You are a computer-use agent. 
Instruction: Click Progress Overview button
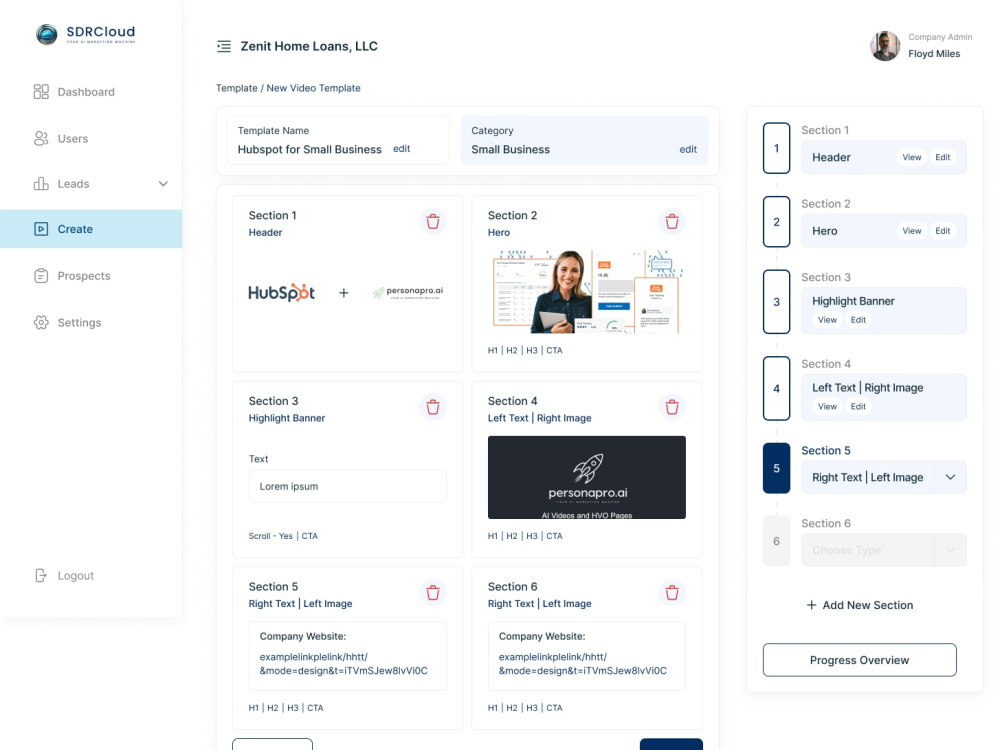(x=860, y=660)
